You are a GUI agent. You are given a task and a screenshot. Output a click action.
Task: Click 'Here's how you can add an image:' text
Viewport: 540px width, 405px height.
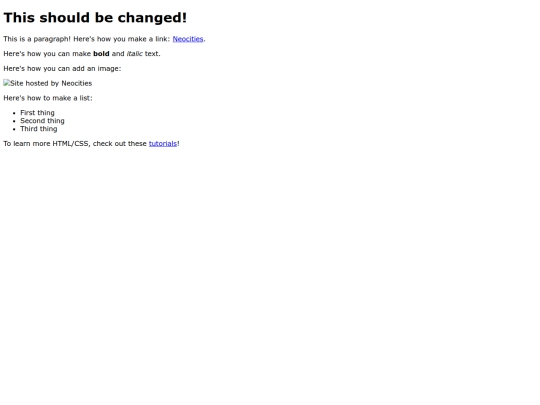tap(62, 69)
